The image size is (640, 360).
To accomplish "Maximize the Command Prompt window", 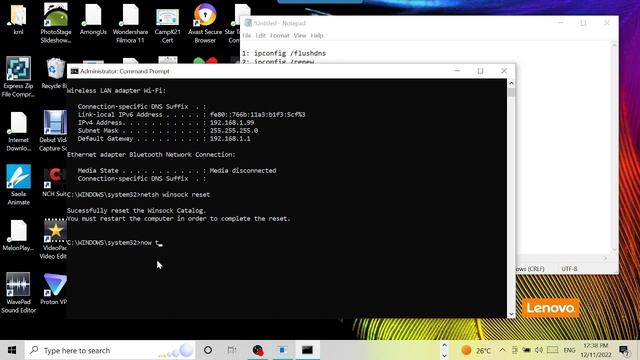I will [x=480, y=71].
